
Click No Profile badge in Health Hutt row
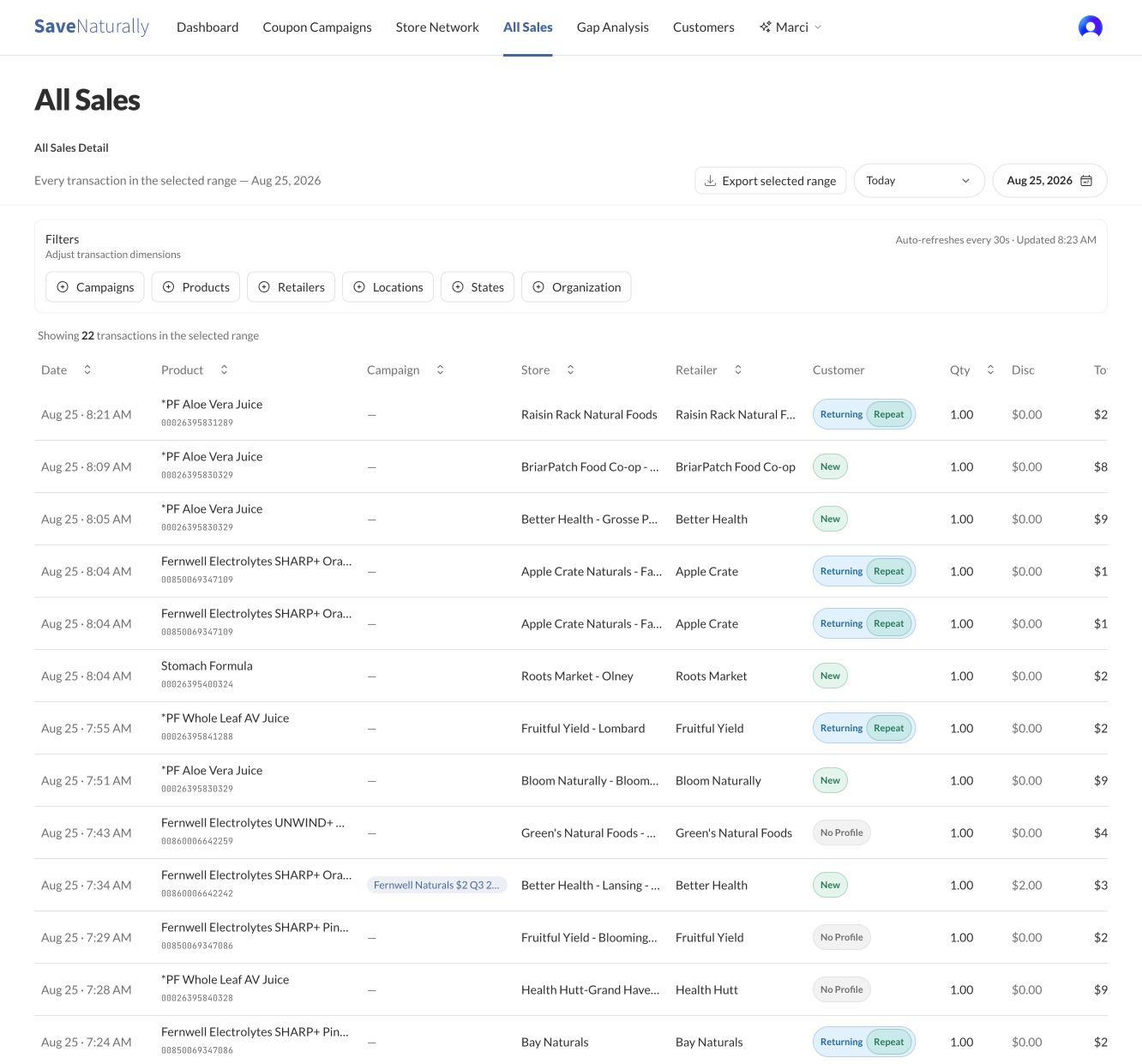coord(842,990)
